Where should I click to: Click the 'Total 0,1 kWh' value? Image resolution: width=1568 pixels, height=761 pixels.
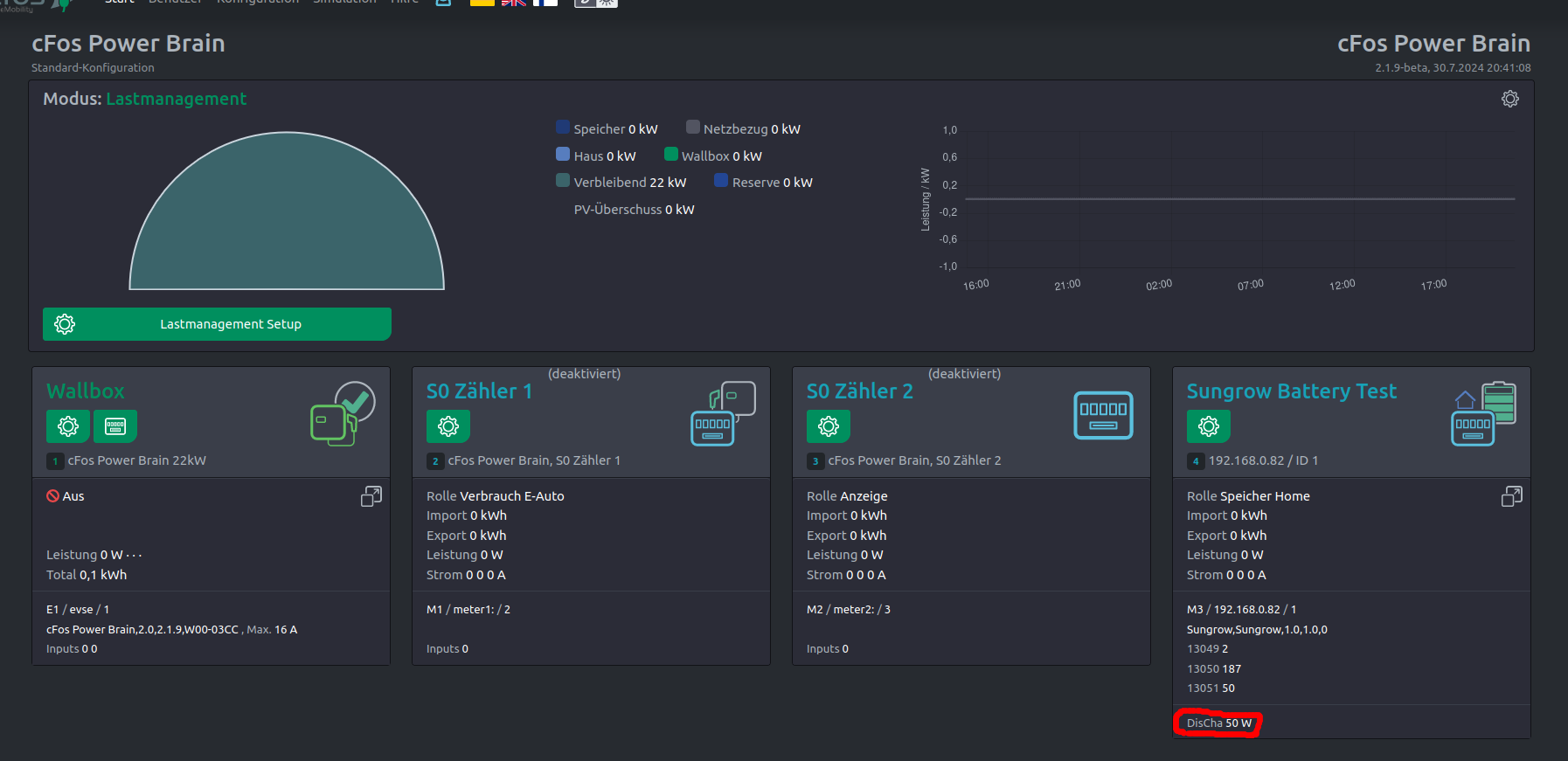[87, 575]
